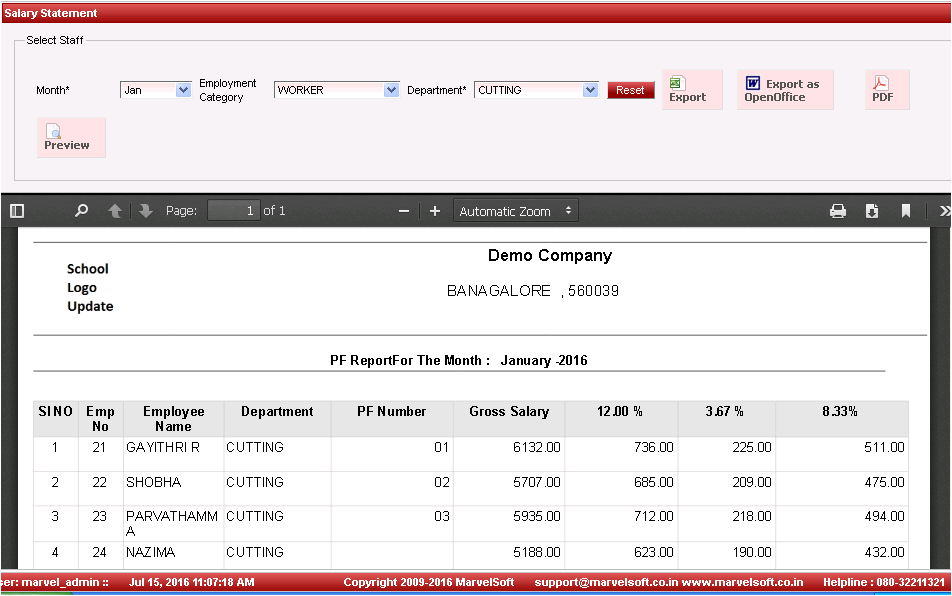Open the find-in-document search icon
Screen dimensions: 952x596
pos(82,211)
